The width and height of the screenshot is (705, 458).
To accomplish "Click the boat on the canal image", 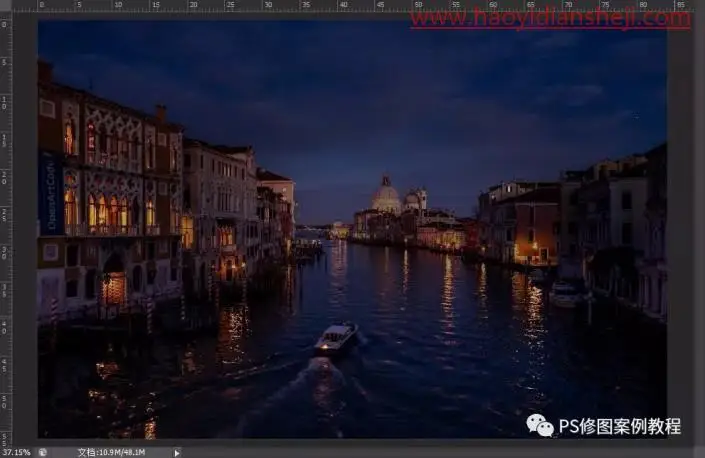I will point(336,337).
